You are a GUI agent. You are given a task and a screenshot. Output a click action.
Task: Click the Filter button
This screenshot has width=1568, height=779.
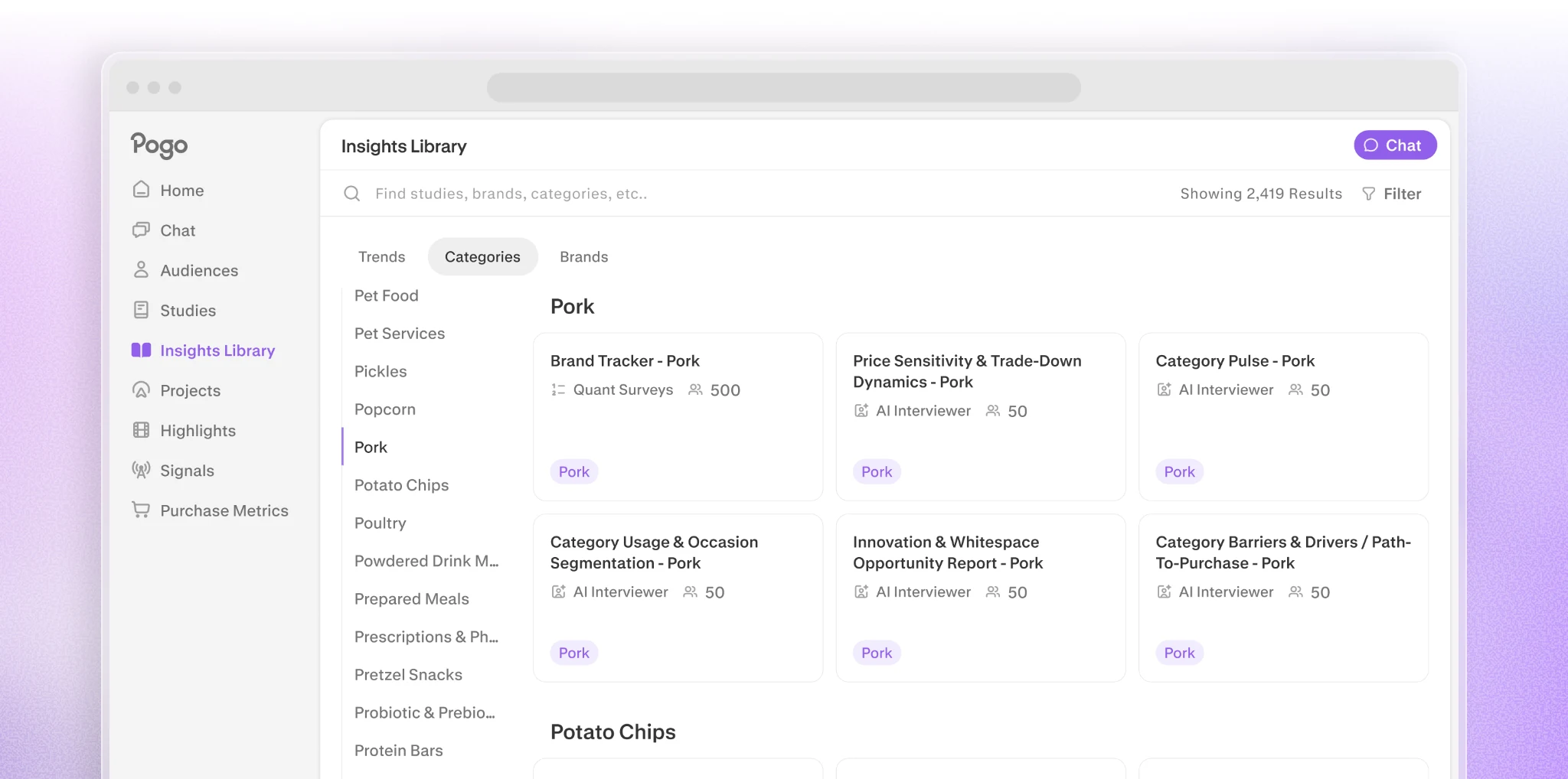tap(1391, 194)
